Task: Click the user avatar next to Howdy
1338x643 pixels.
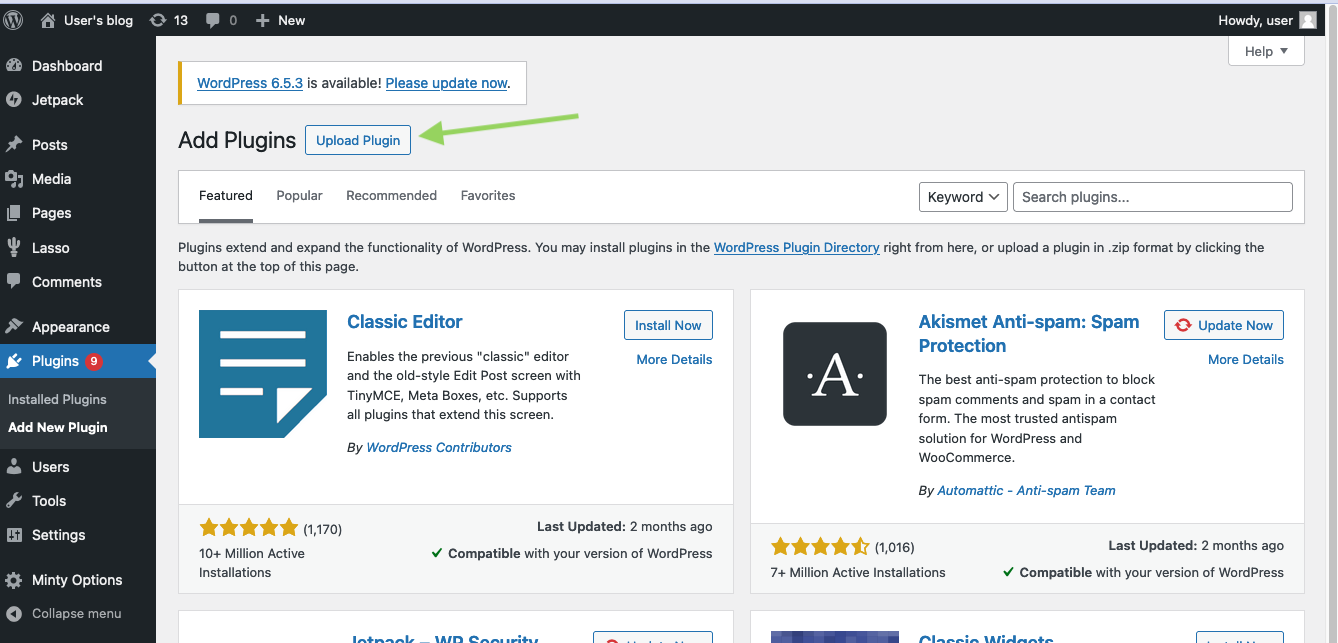Action: tap(1308, 20)
